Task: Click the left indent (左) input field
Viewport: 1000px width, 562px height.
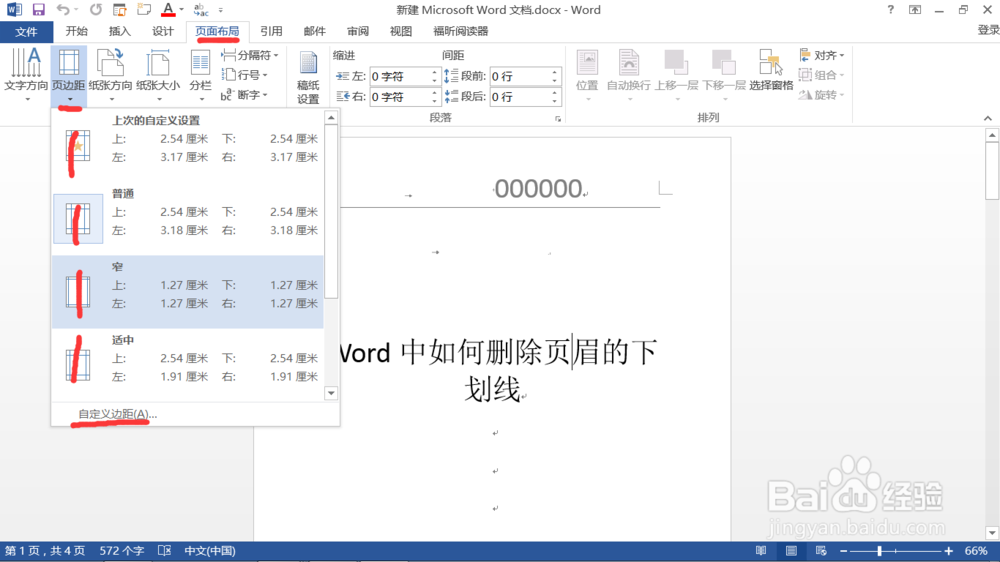Action: click(x=401, y=77)
